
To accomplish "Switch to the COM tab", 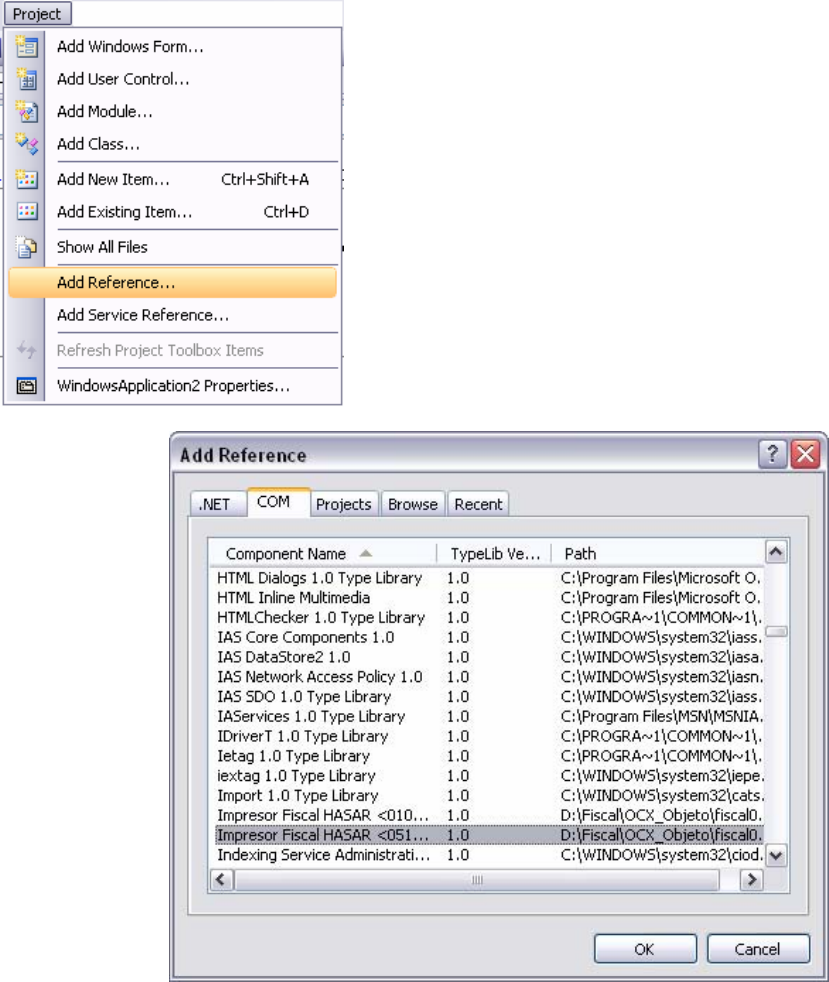I will click(x=277, y=502).
